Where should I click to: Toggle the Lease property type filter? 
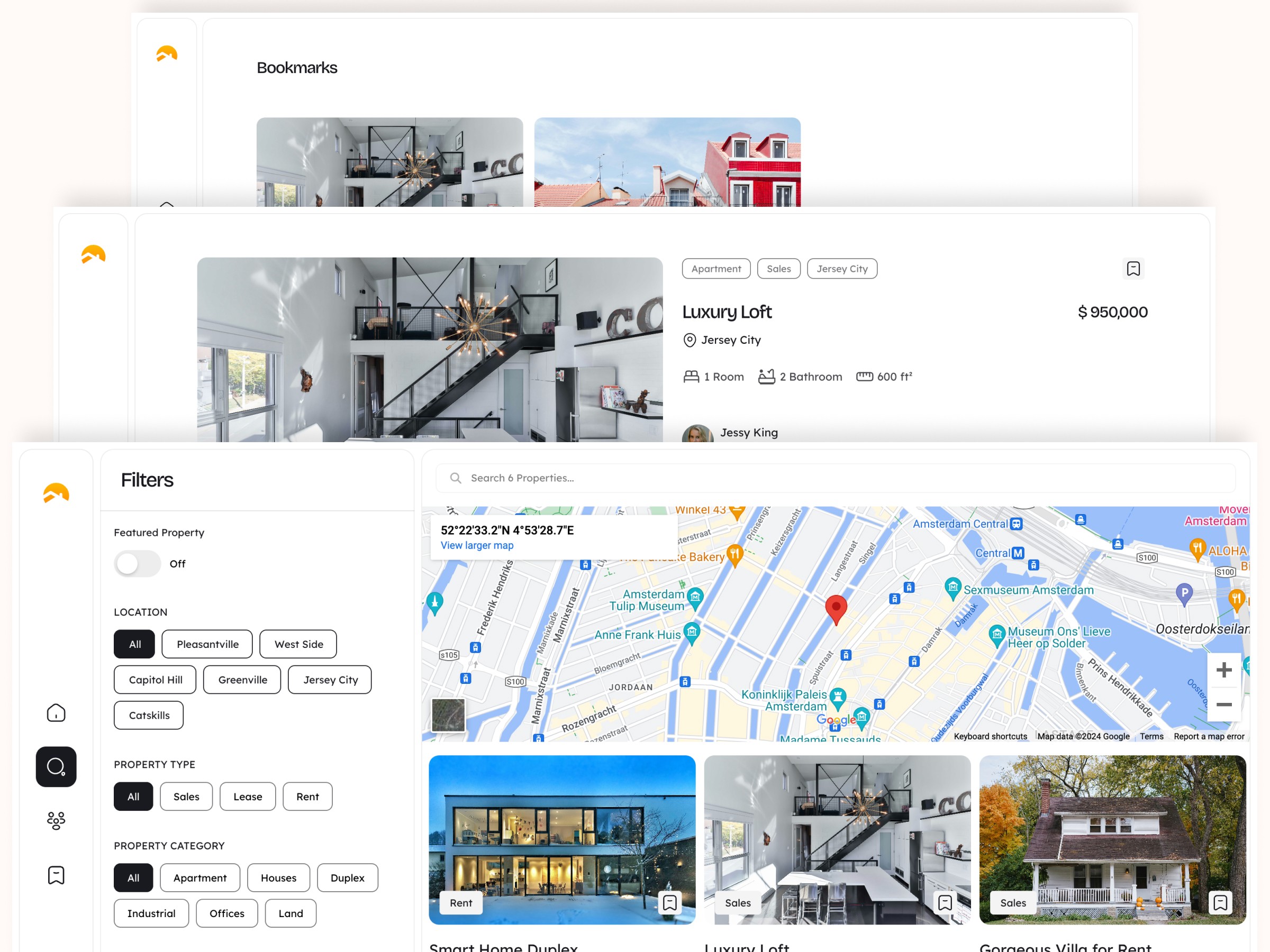(x=248, y=797)
